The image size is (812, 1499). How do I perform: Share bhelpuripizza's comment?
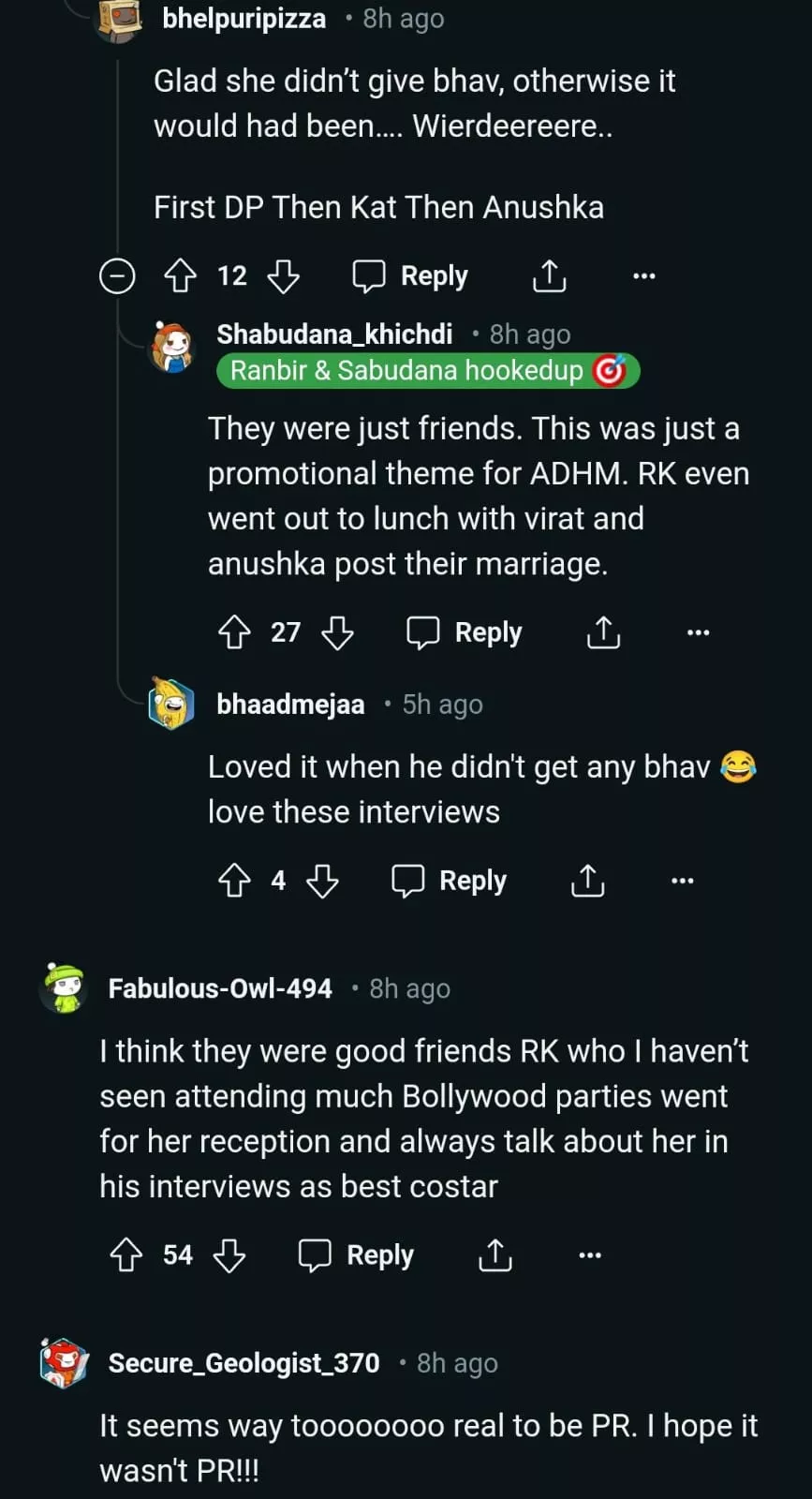[x=550, y=276]
